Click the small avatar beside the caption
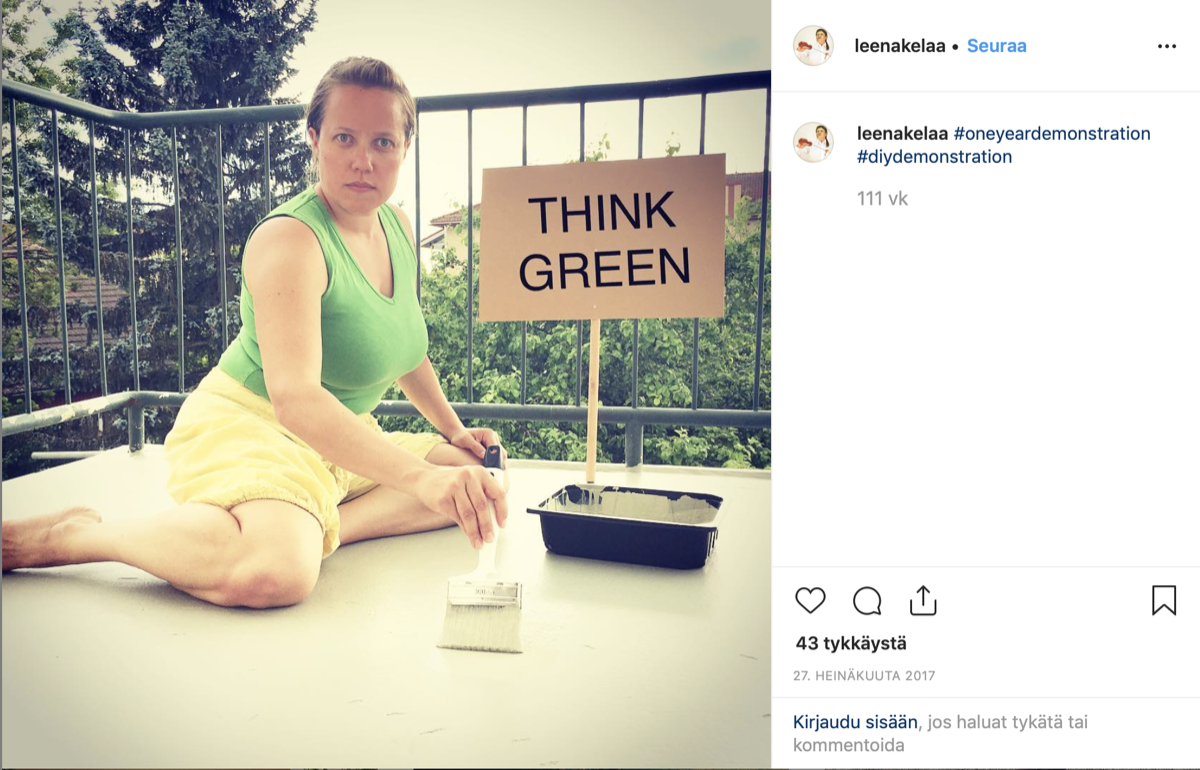Screen dimensions: 1200x770 [813, 142]
